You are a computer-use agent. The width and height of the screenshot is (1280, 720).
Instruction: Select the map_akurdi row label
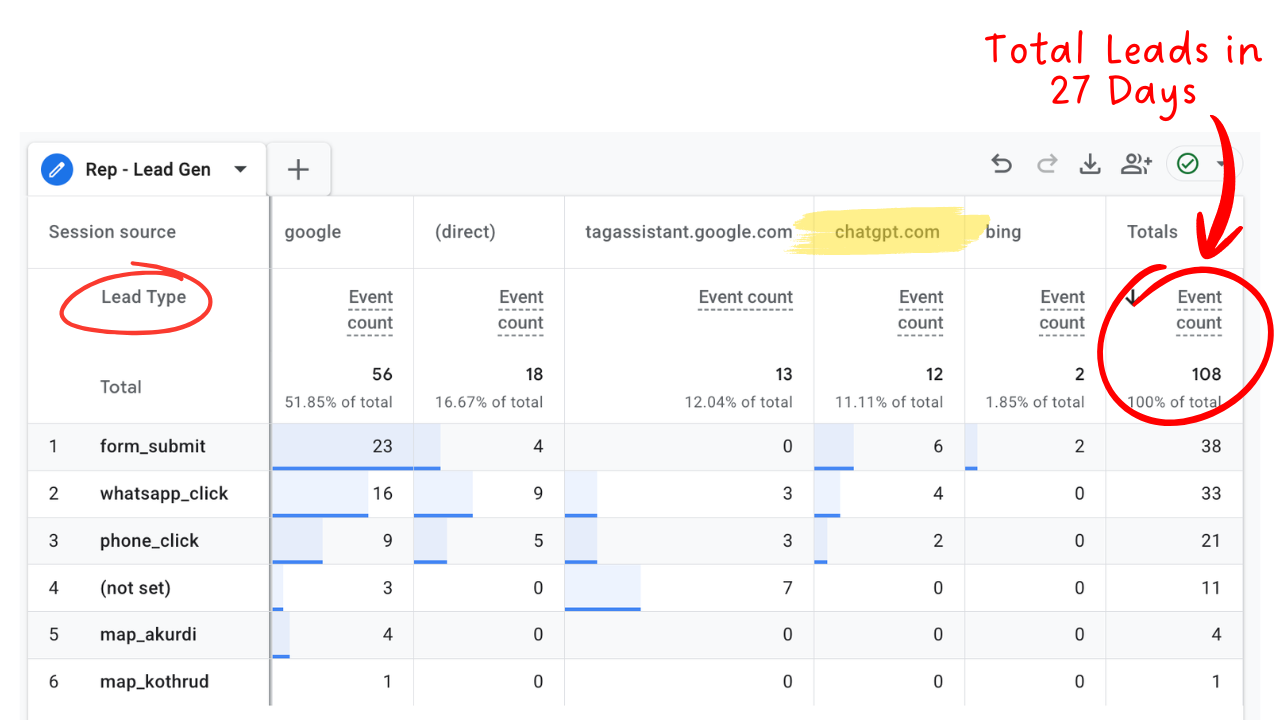[x=148, y=634]
